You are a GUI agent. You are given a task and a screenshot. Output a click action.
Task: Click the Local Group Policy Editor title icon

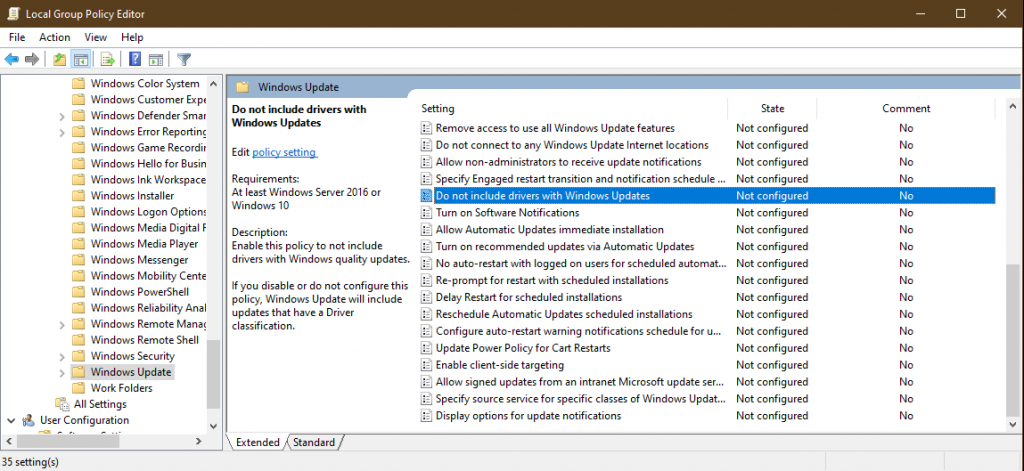pos(13,14)
